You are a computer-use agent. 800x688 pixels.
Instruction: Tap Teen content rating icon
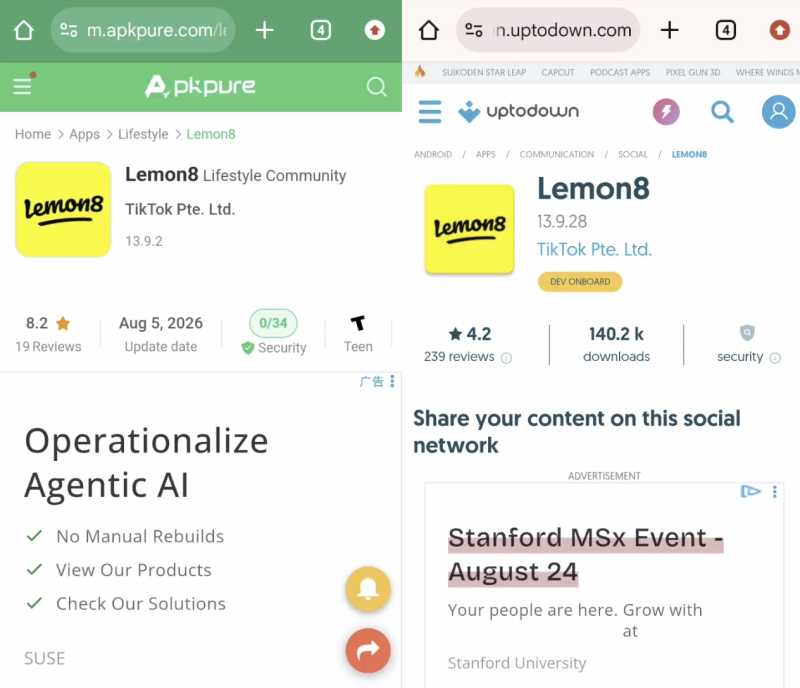tap(358, 323)
